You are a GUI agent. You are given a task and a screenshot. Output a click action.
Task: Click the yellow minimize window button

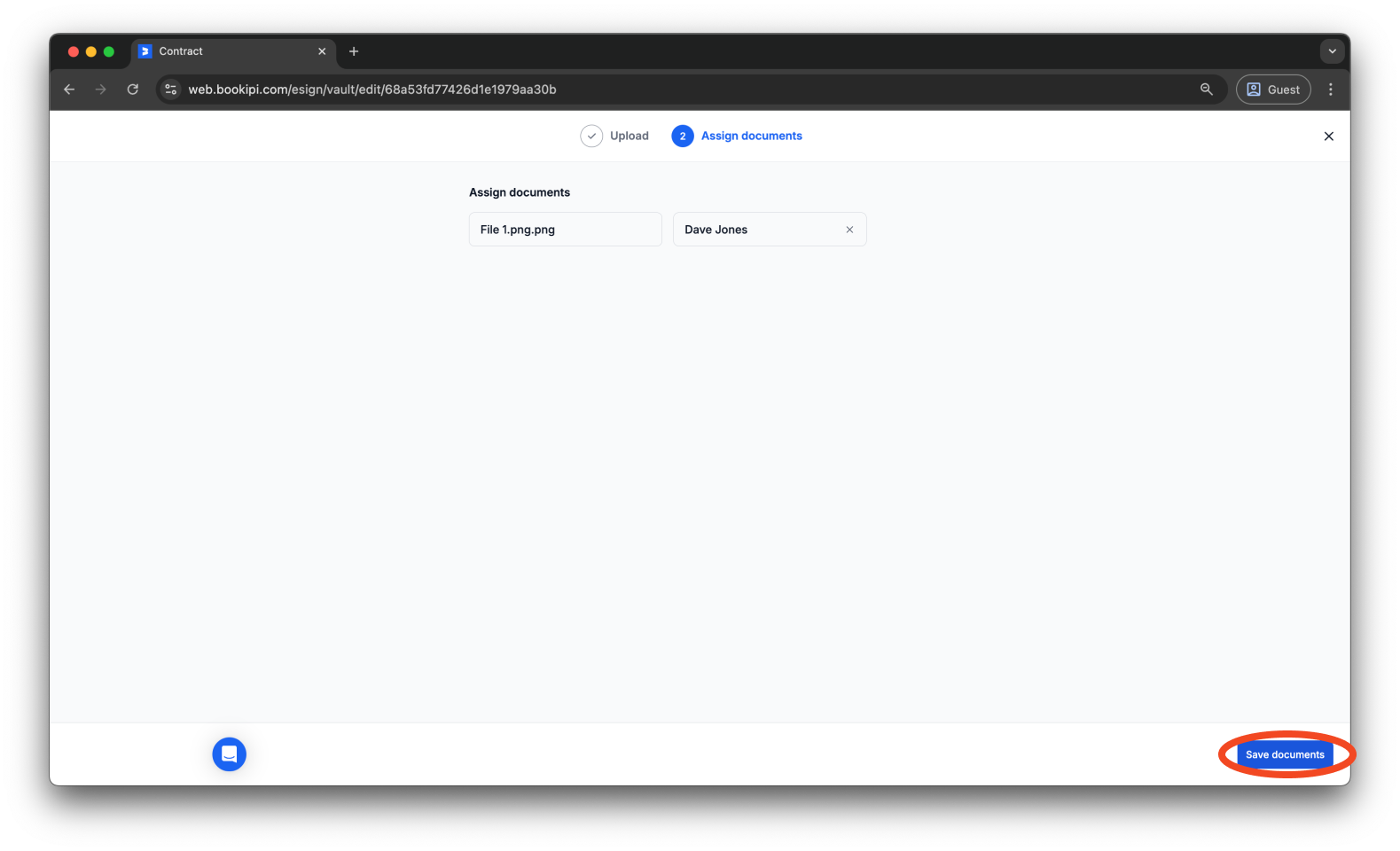click(x=91, y=51)
